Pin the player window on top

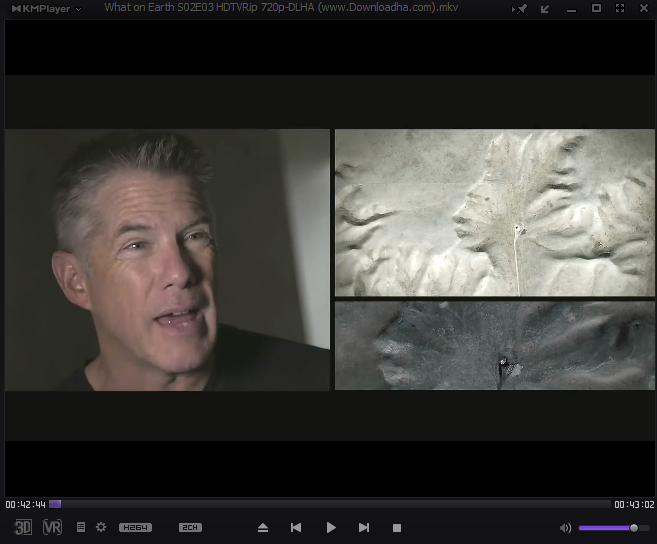point(520,8)
